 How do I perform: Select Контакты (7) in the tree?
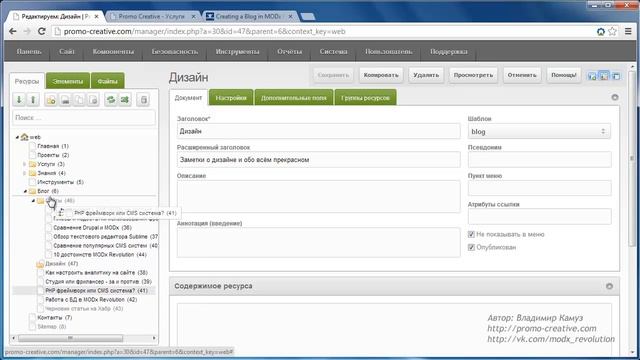pos(54,318)
